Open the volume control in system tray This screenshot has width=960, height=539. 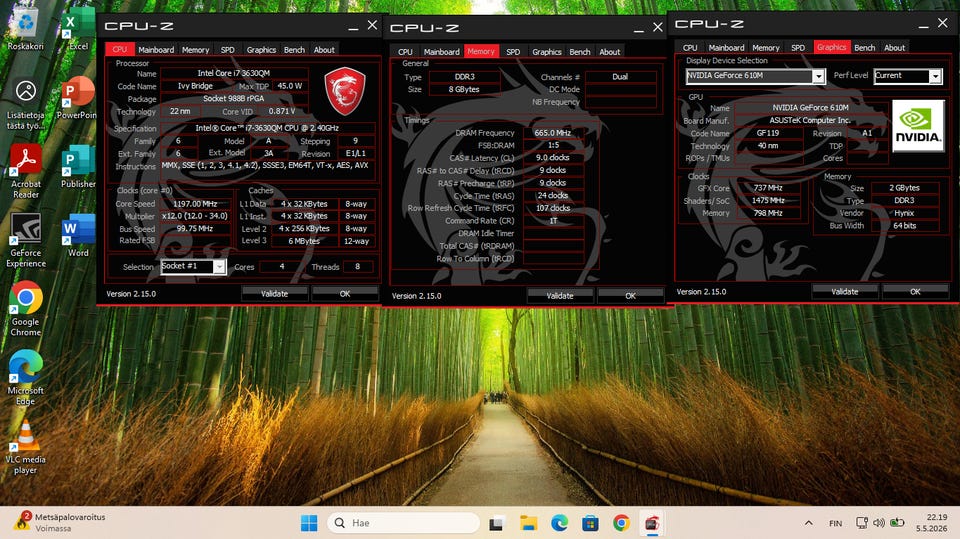point(879,523)
